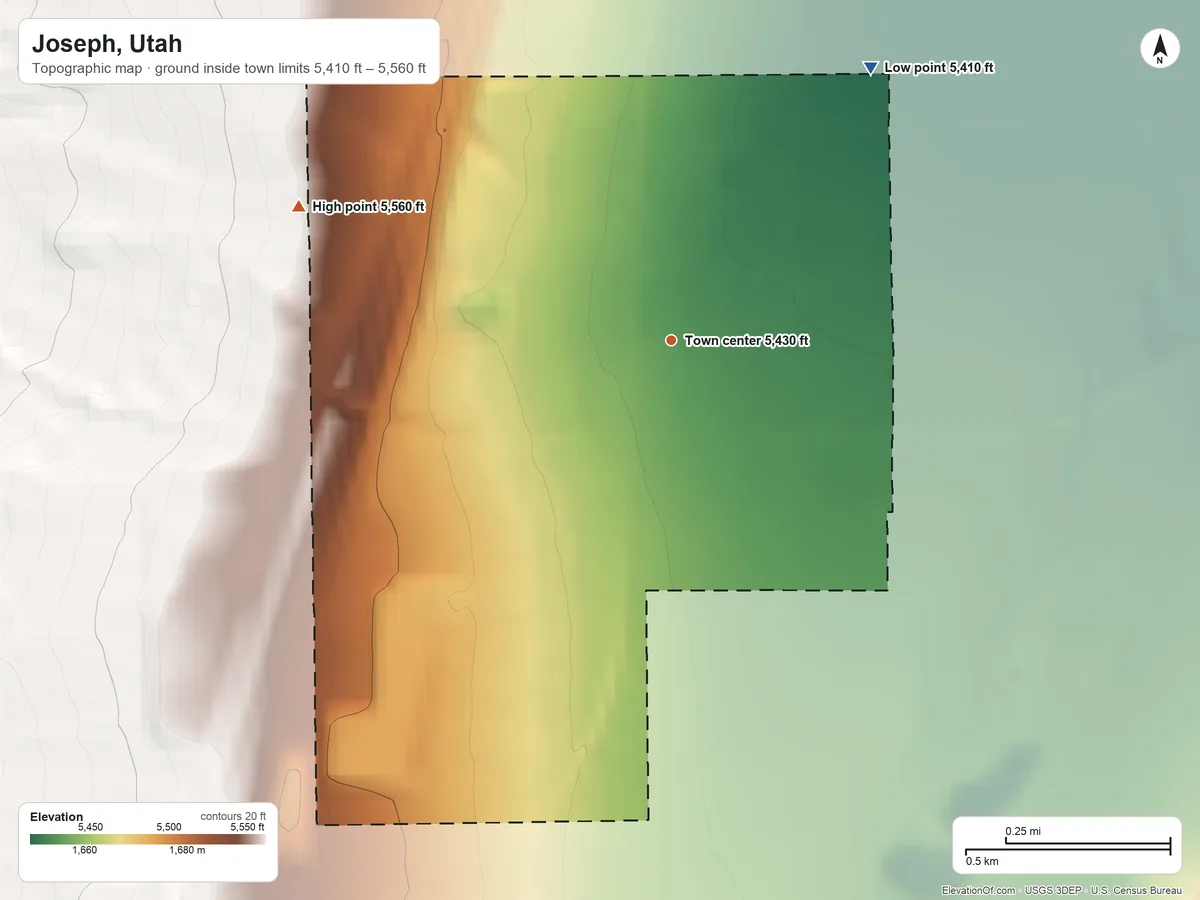Click the 'Elevation' legend heading
Screen dimensions: 1200x900
coord(57,817)
